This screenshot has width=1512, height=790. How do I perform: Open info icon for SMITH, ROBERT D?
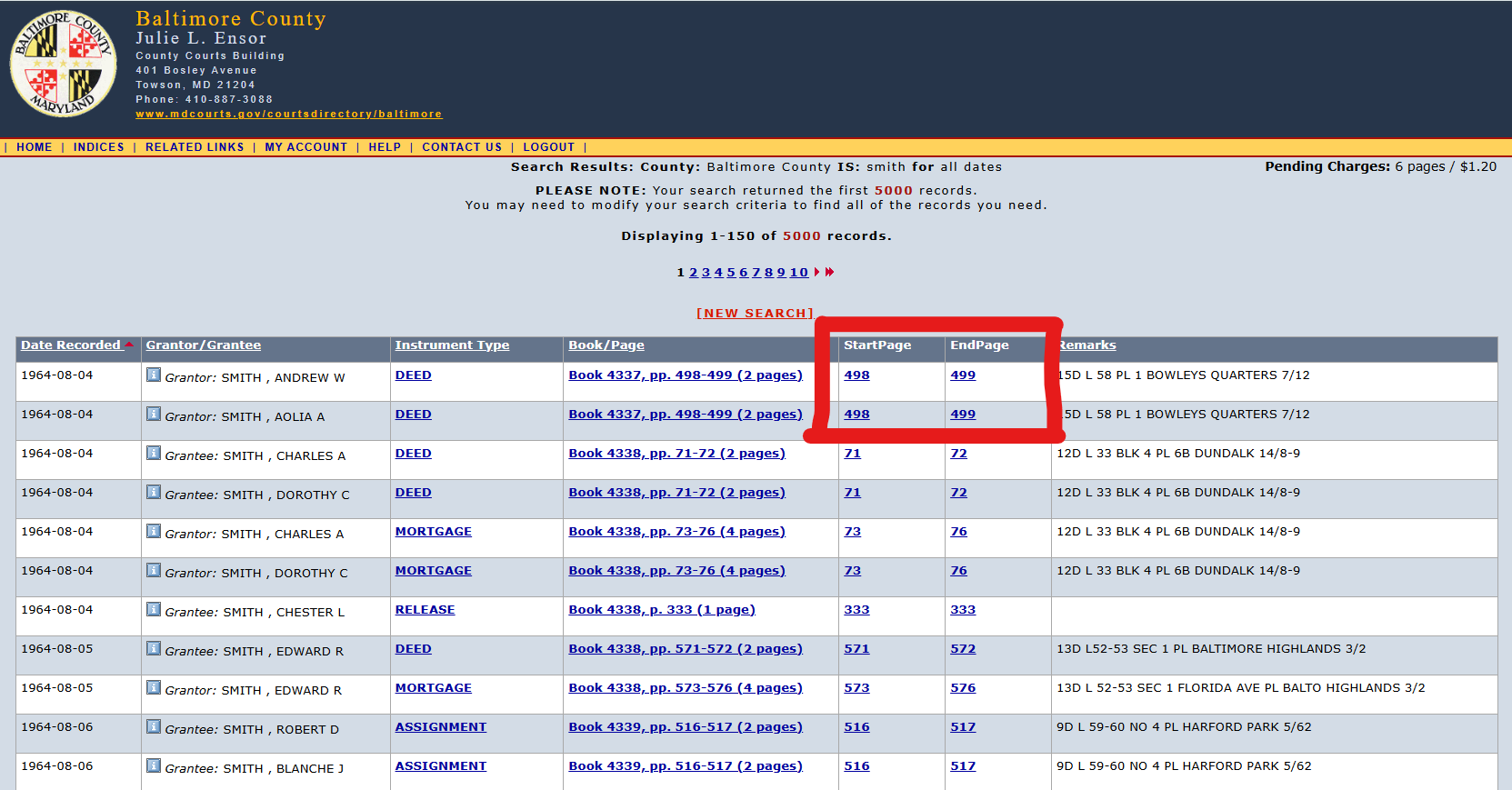pos(154,726)
